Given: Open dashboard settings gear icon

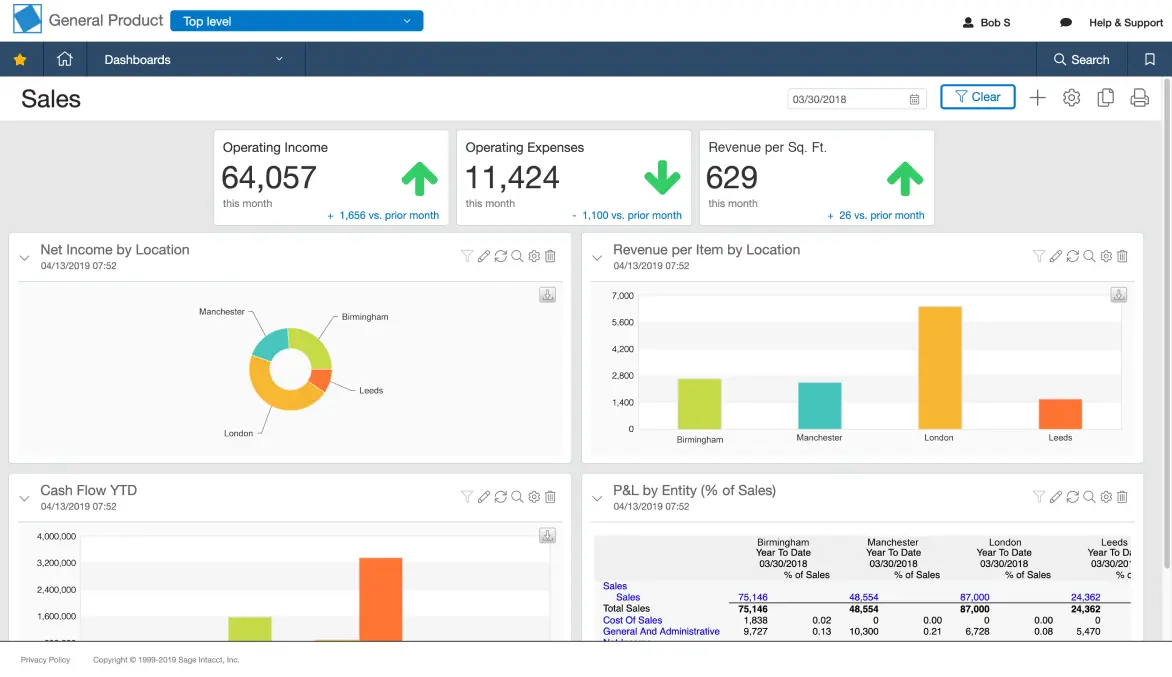Looking at the screenshot, I should point(1071,98).
